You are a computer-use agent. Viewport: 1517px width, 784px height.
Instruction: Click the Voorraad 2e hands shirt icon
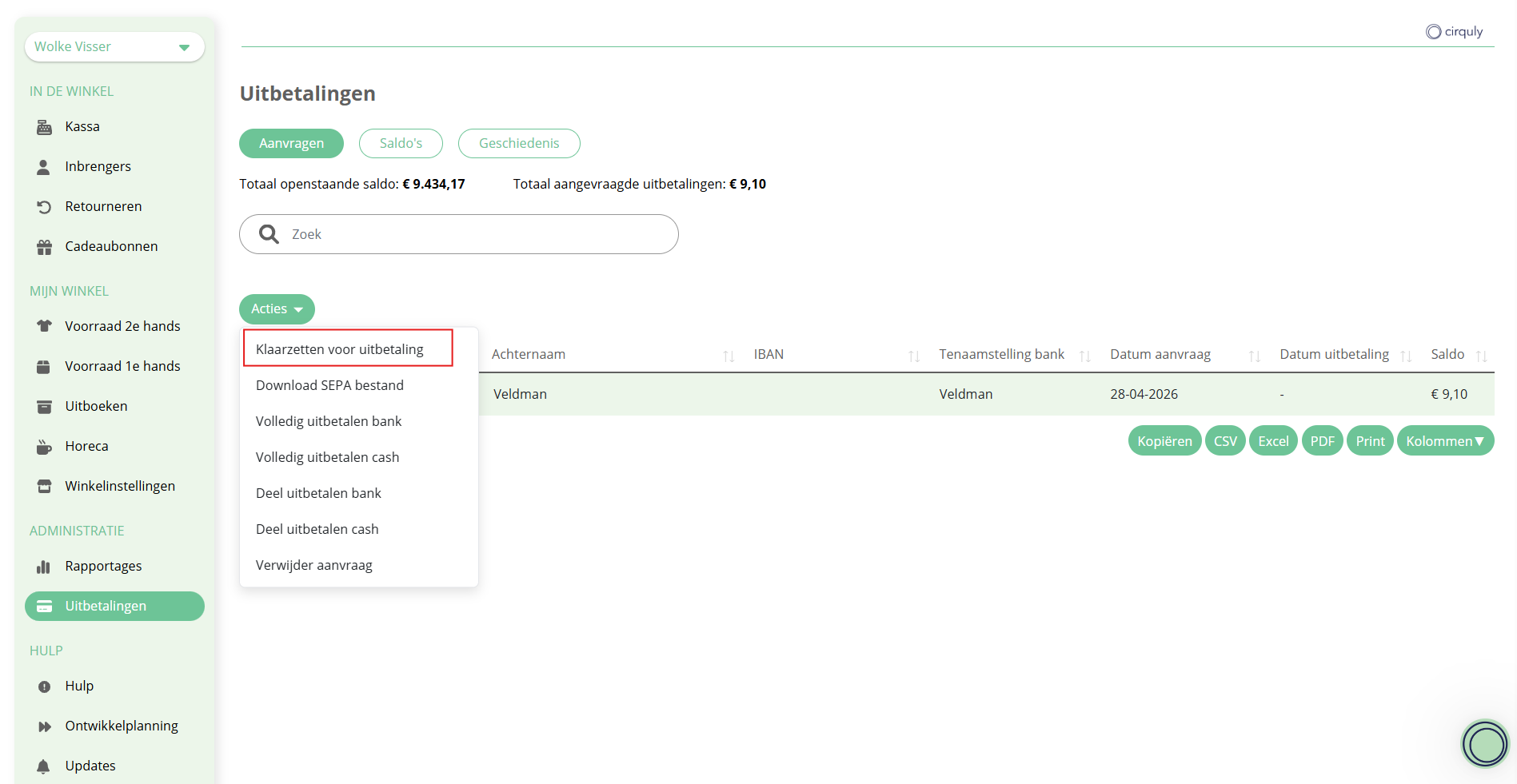click(x=44, y=327)
